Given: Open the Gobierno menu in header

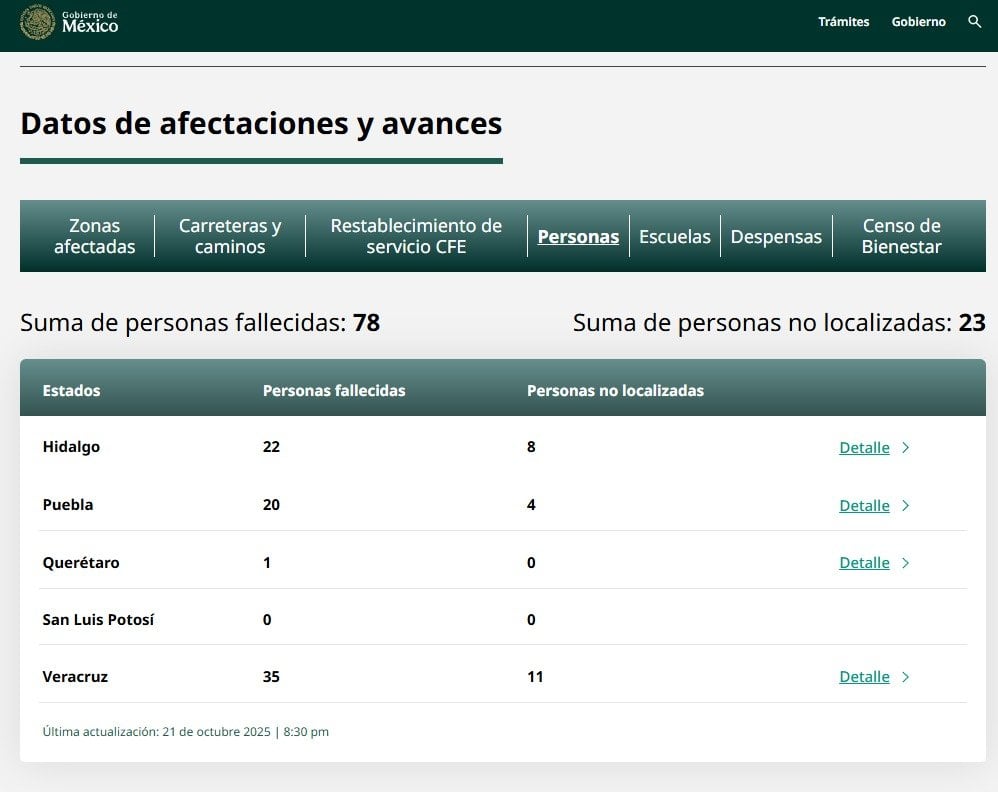Looking at the screenshot, I should click(918, 22).
